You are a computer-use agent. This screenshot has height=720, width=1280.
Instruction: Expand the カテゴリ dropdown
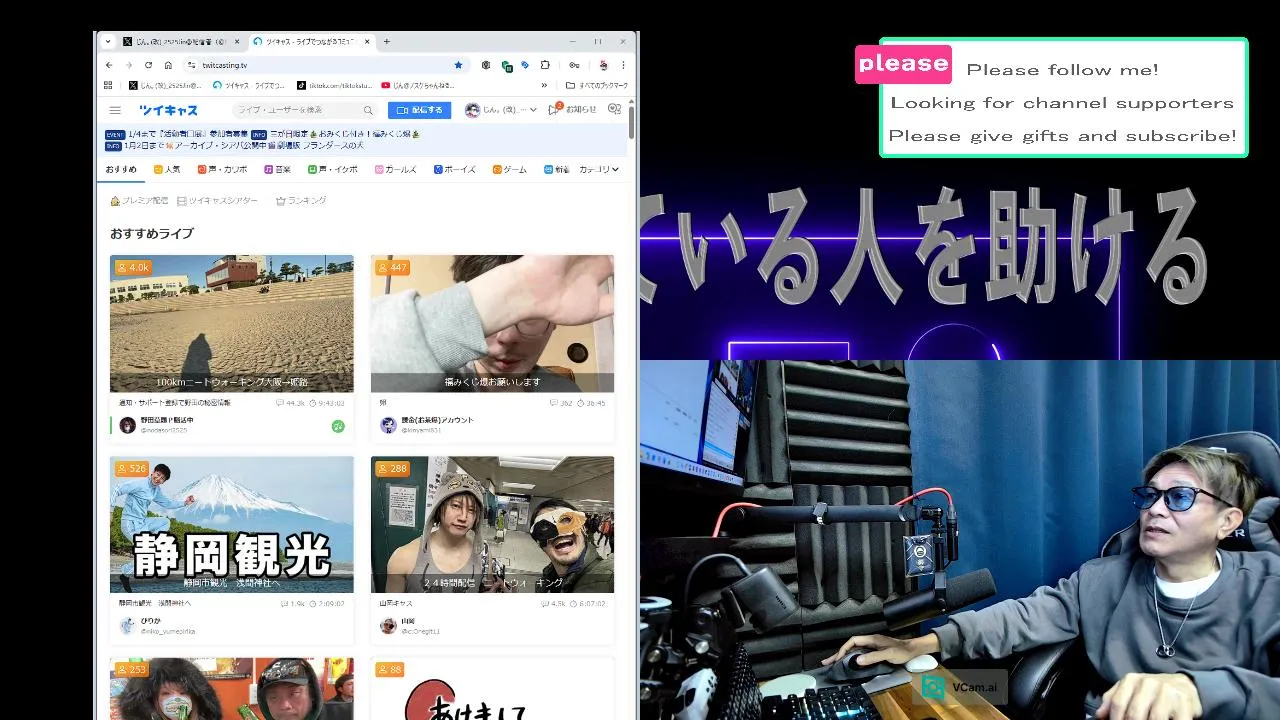(x=599, y=170)
